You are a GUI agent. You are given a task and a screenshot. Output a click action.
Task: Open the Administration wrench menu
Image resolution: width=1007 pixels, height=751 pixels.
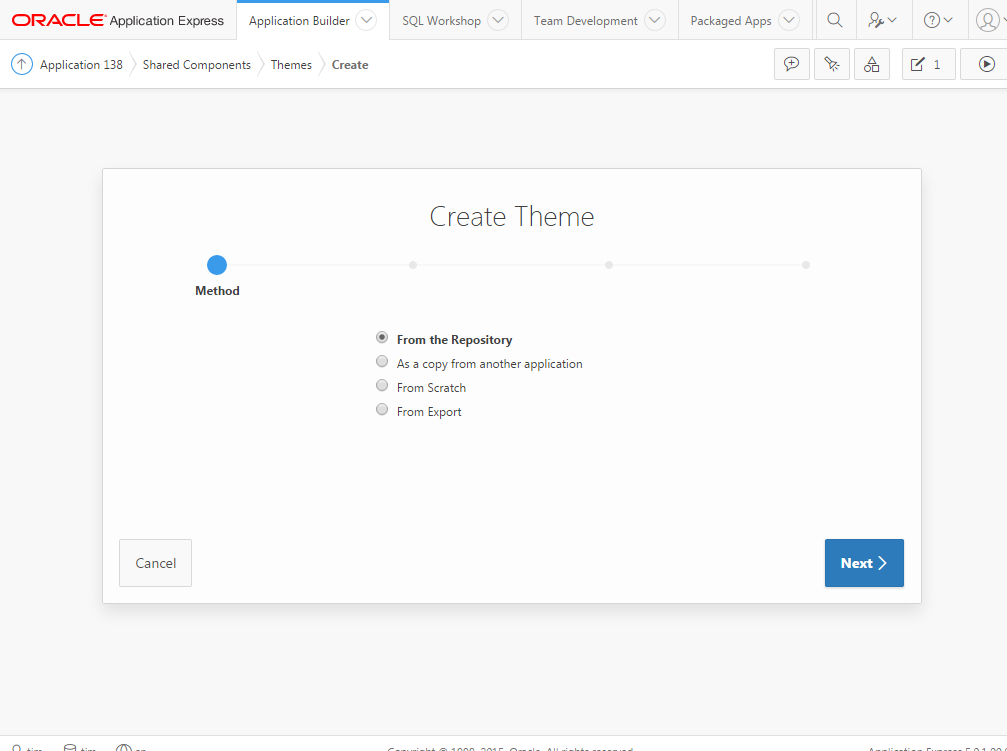(x=882, y=20)
